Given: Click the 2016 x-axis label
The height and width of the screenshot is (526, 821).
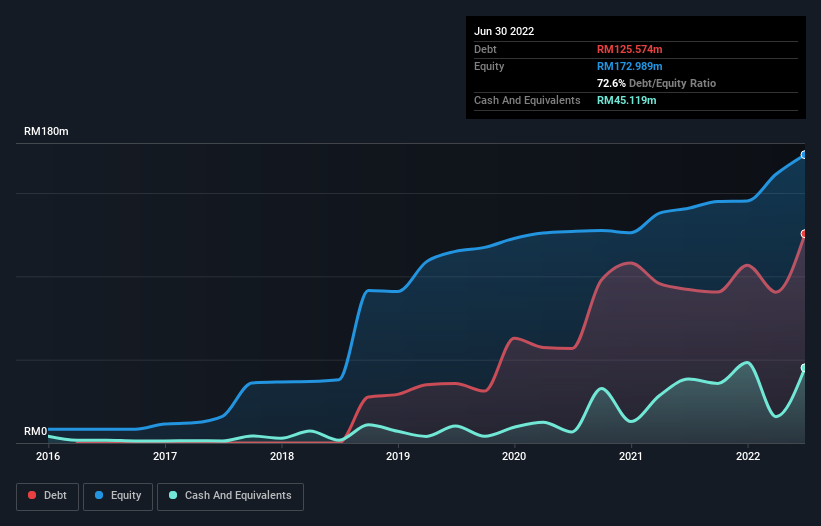Looking at the screenshot, I should 48,456.
